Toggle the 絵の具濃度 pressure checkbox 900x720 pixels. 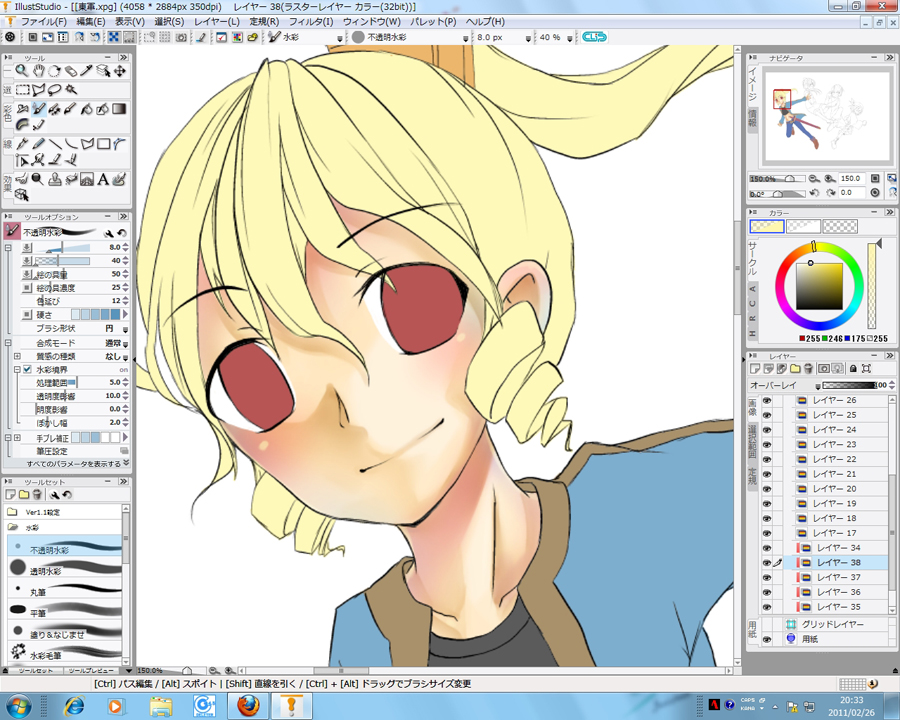point(27,287)
